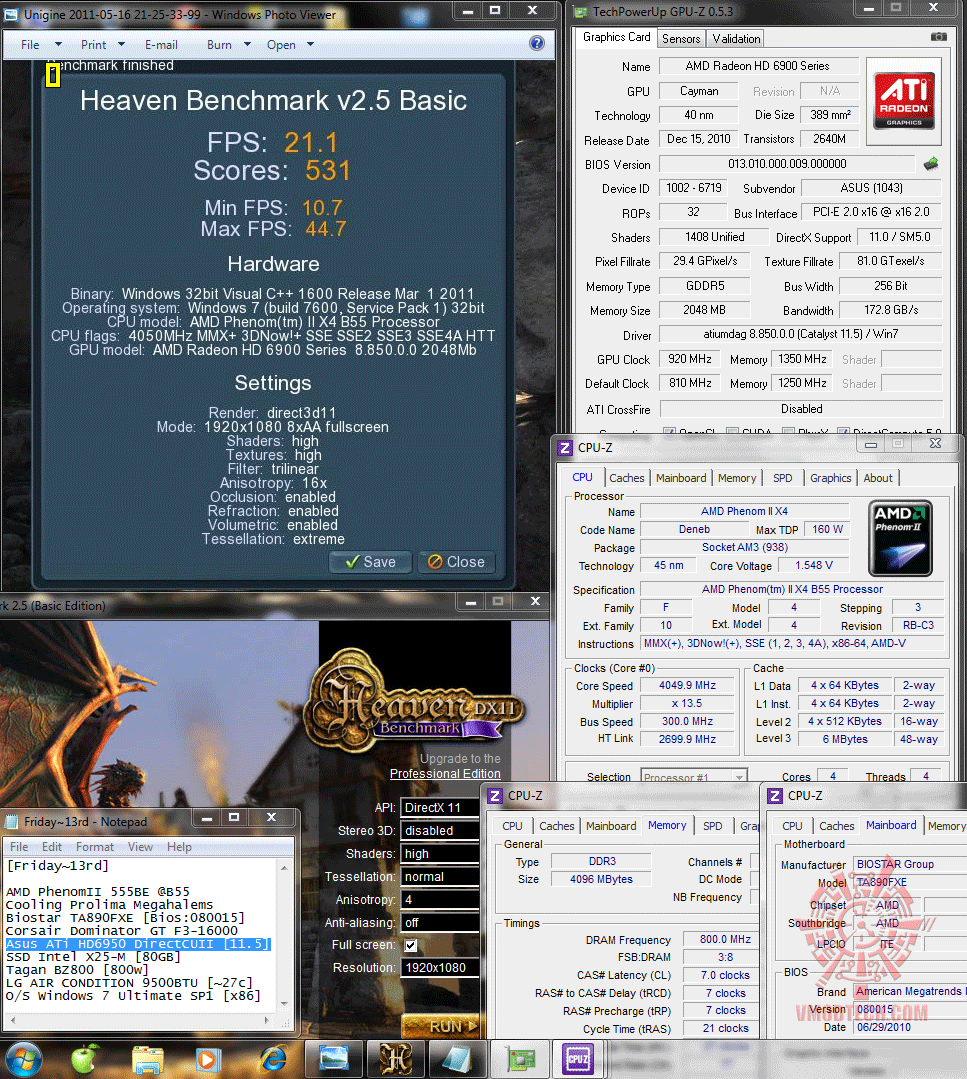This screenshot has width=967, height=1079.
Task: Launch Windows Media Player from the taskbar
Action: [x=208, y=1059]
